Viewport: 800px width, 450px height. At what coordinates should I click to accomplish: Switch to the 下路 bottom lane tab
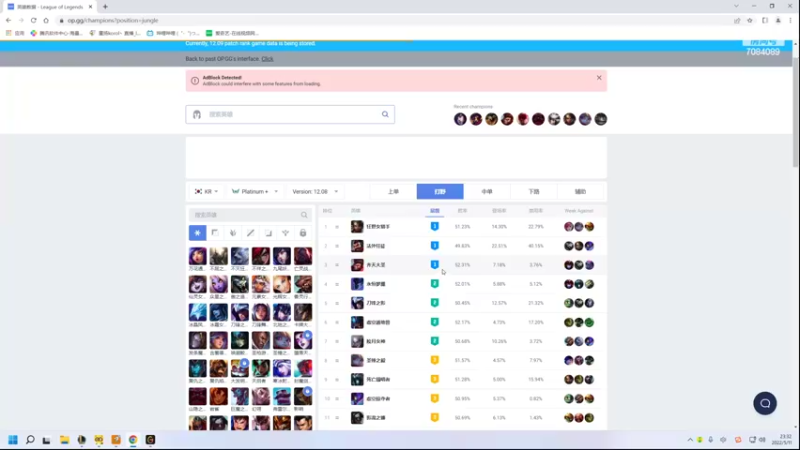534,191
